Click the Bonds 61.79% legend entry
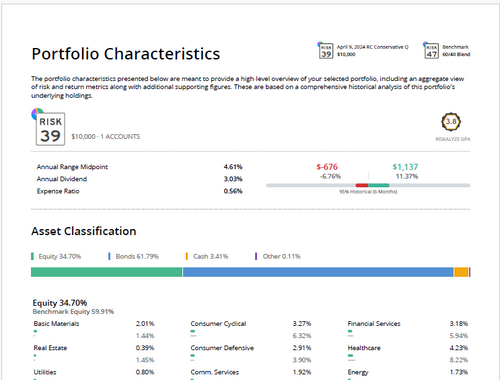Viewport: 500px width, 380px height. 133,256
